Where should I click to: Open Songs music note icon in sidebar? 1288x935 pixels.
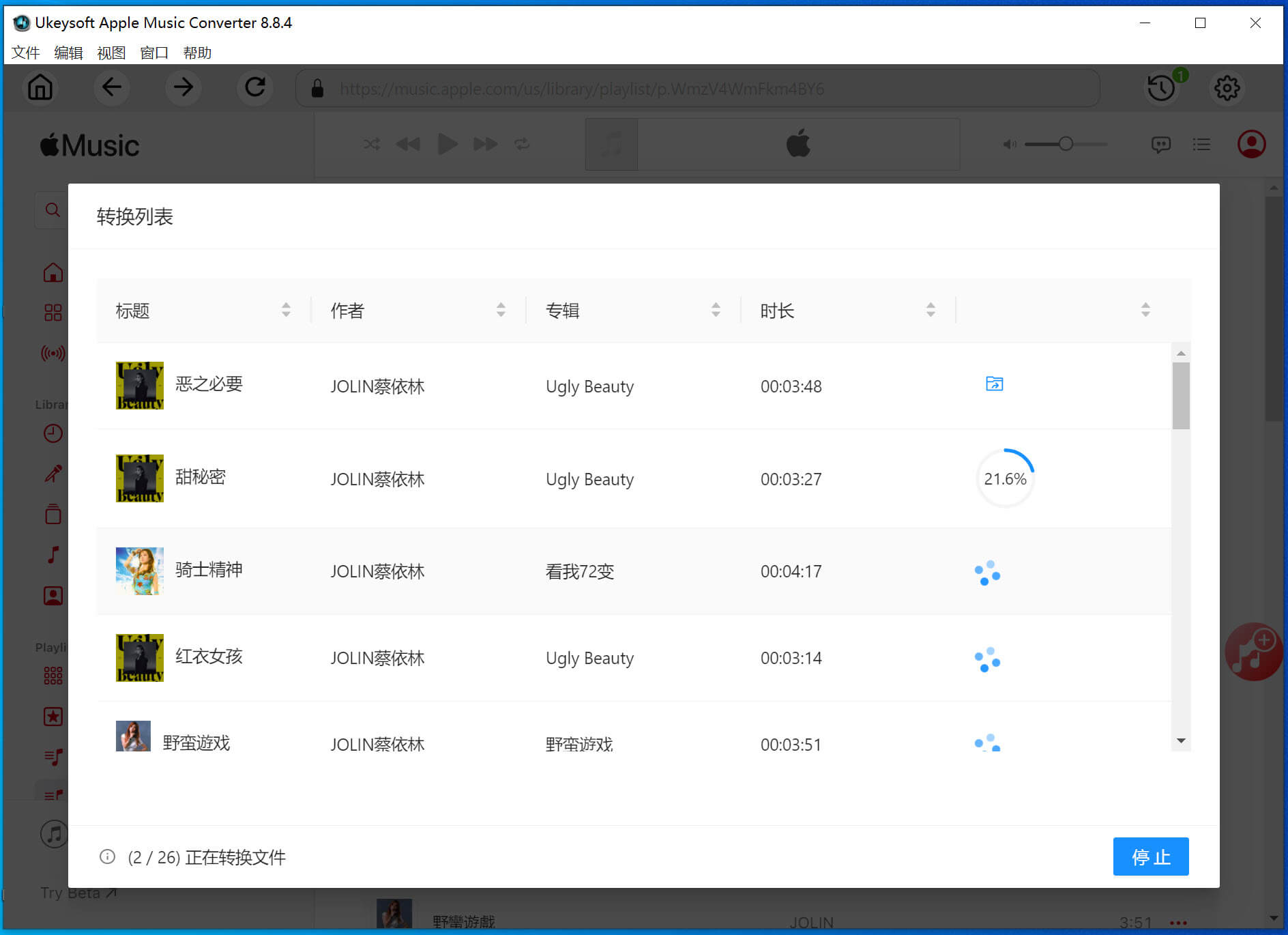pyautogui.click(x=53, y=554)
